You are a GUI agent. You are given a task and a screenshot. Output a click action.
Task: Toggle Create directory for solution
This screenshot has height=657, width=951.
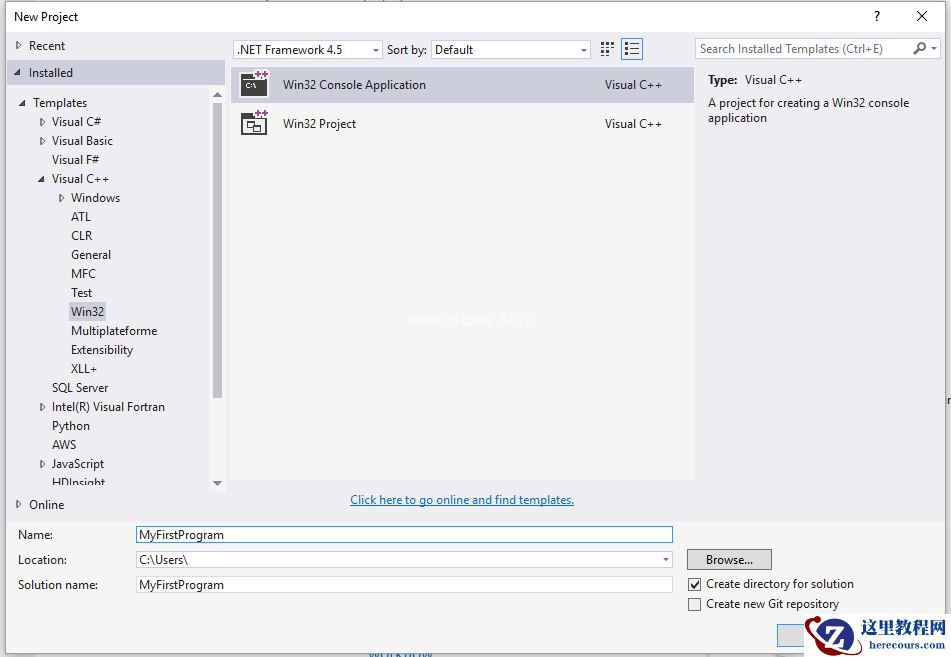[694, 584]
